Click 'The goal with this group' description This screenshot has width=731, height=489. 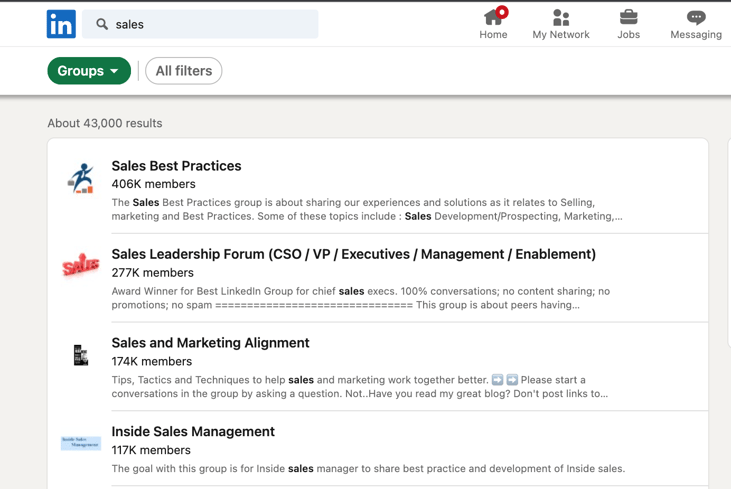(x=368, y=468)
